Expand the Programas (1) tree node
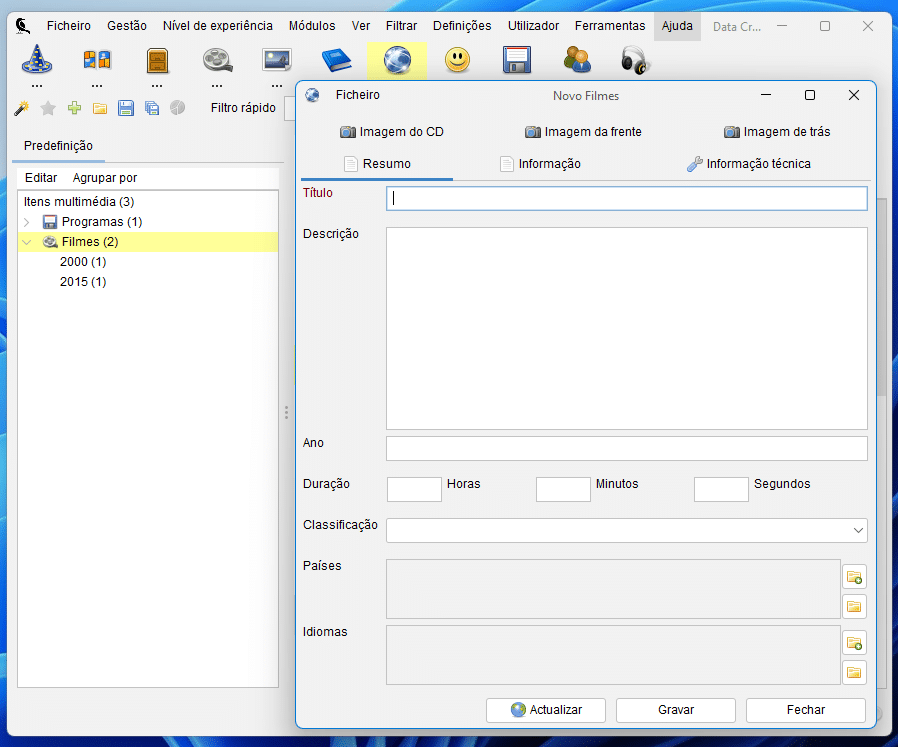Viewport: 898px width, 747px height. [26, 222]
